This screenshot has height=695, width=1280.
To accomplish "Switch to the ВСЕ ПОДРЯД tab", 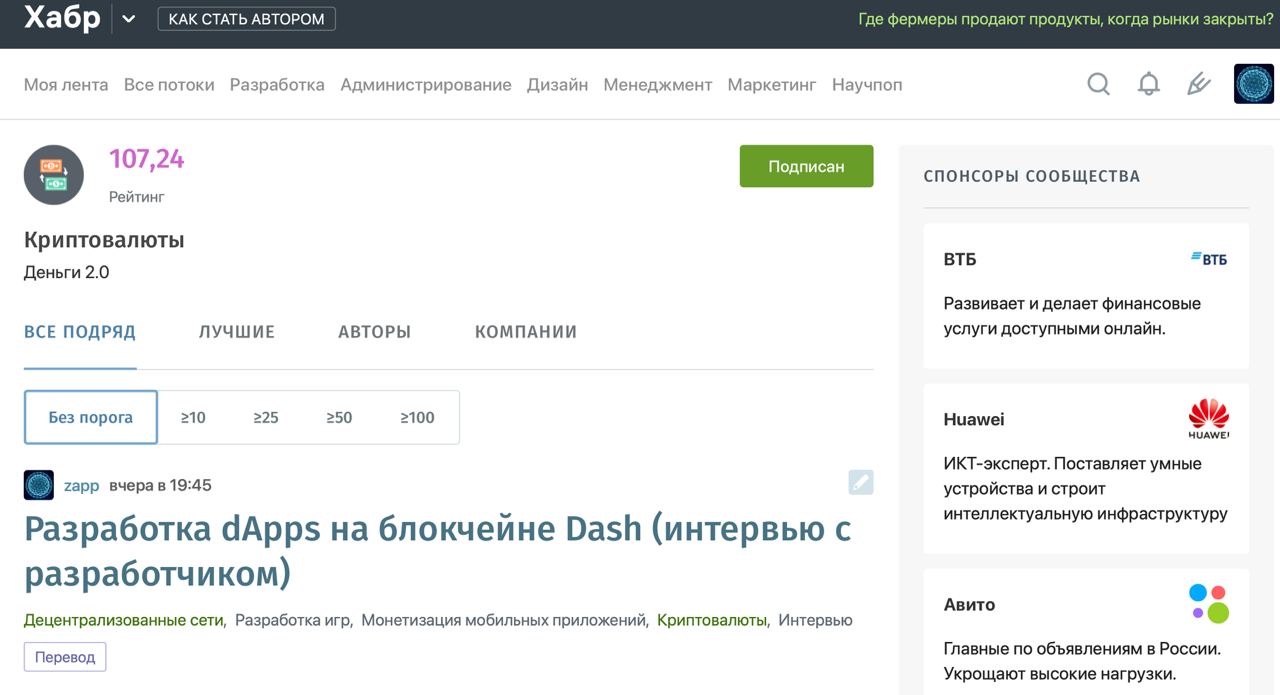I will (80, 332).
